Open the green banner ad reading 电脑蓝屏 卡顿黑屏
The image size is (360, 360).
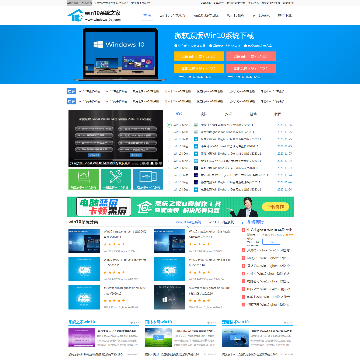point(180,207)
